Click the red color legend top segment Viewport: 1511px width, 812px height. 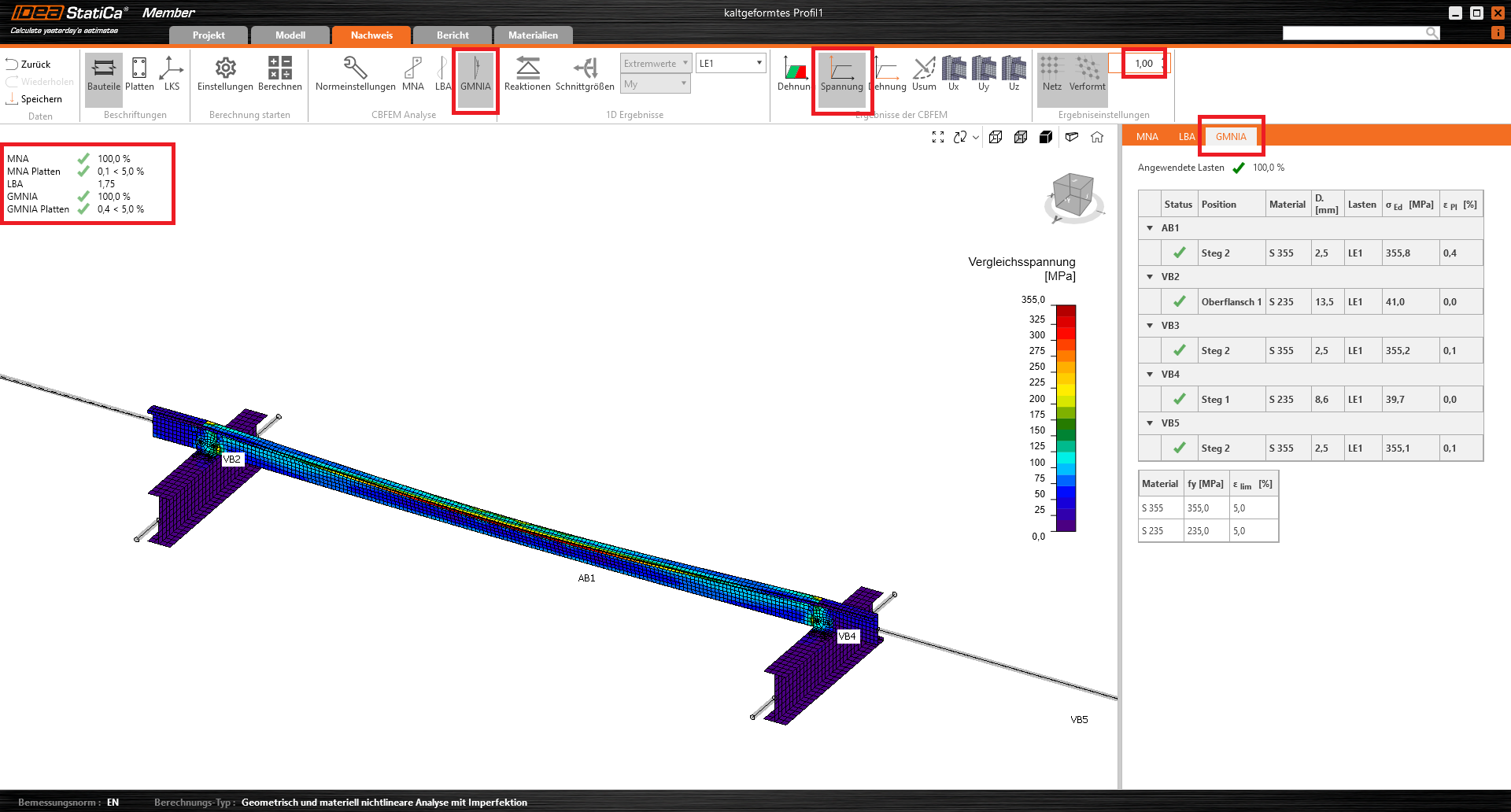(x=1066, y=311)
